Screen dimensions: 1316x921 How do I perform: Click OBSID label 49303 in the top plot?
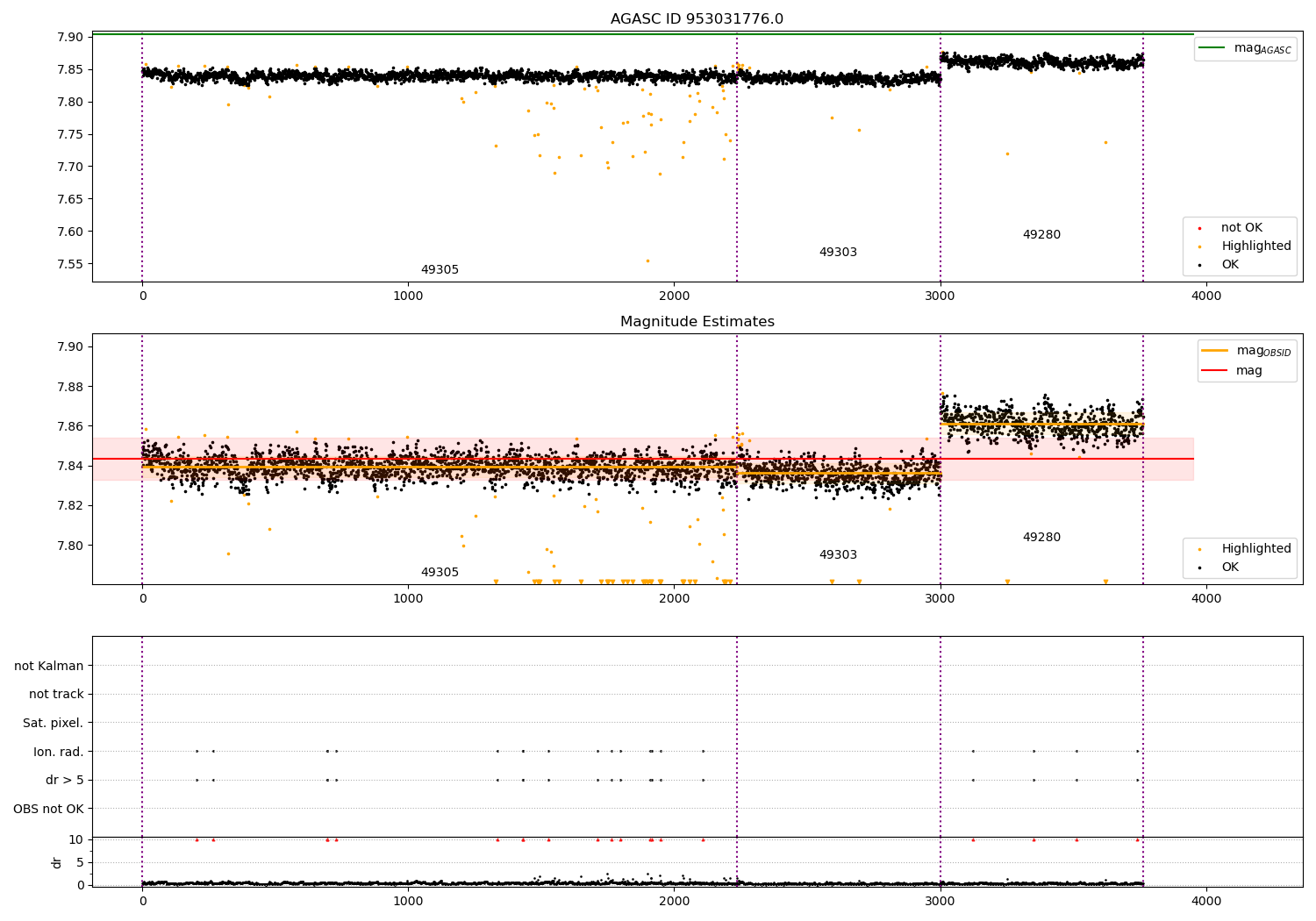point(838,253)
